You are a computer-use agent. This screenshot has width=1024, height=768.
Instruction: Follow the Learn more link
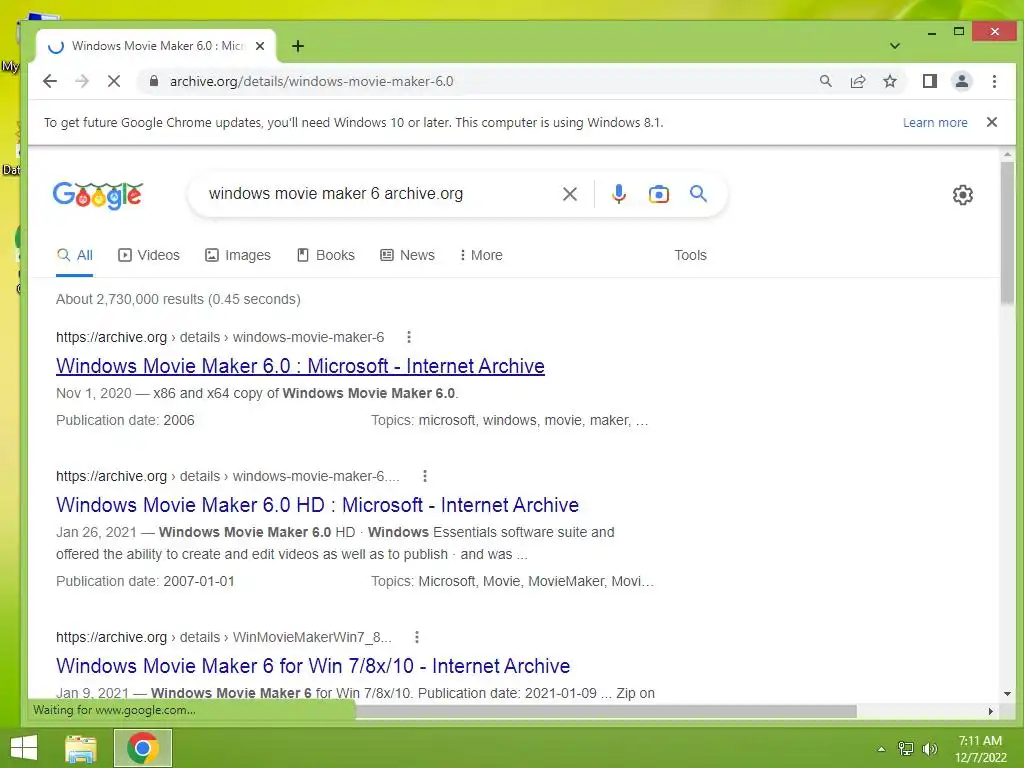click(x=935, y=123)
